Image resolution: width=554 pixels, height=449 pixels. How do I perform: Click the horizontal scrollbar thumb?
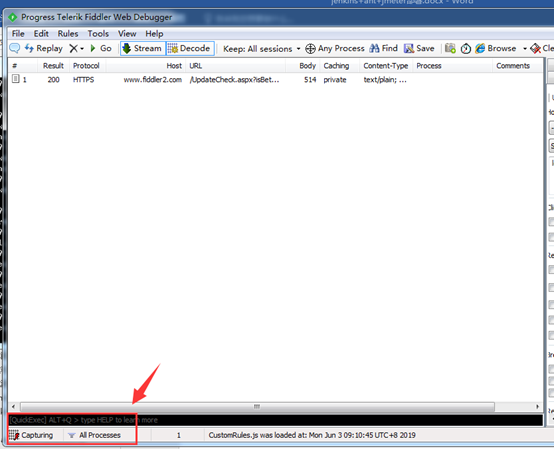257,407
